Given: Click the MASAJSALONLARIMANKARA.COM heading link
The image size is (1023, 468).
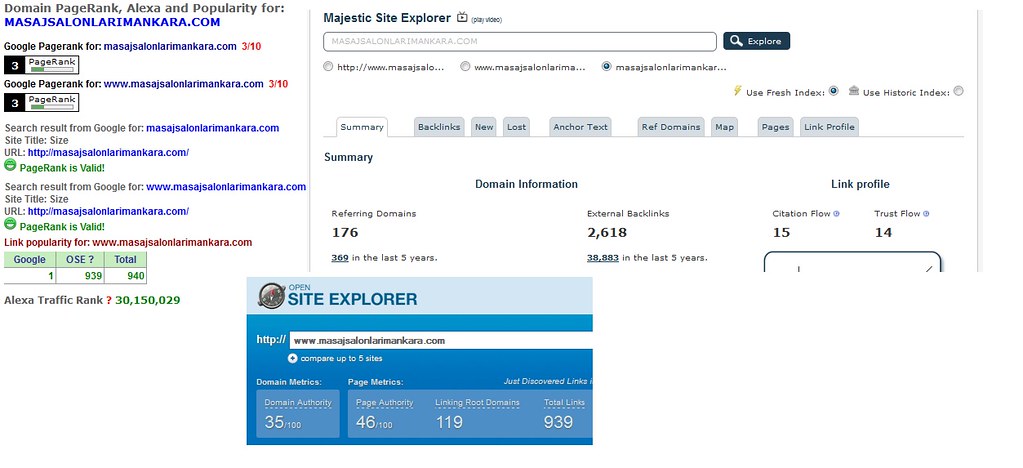Looking at the screenshot, I should pyautogui.click(x=112, y=22).
